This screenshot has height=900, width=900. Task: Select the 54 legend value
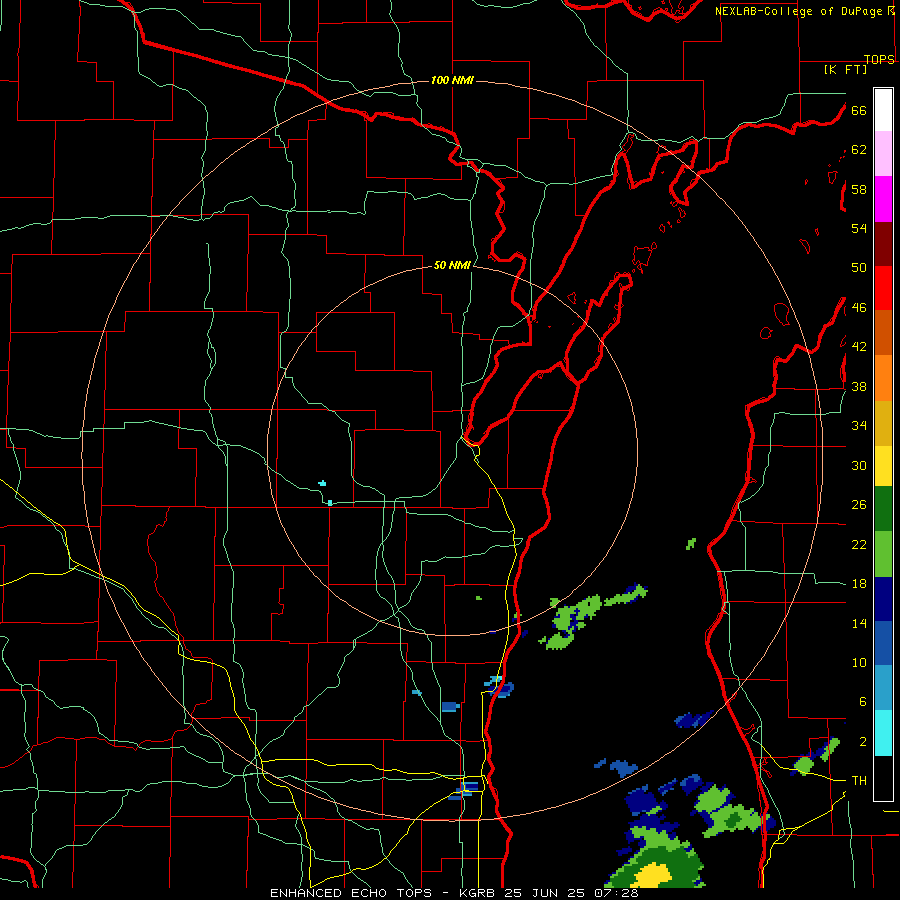(x=859, y=228)
